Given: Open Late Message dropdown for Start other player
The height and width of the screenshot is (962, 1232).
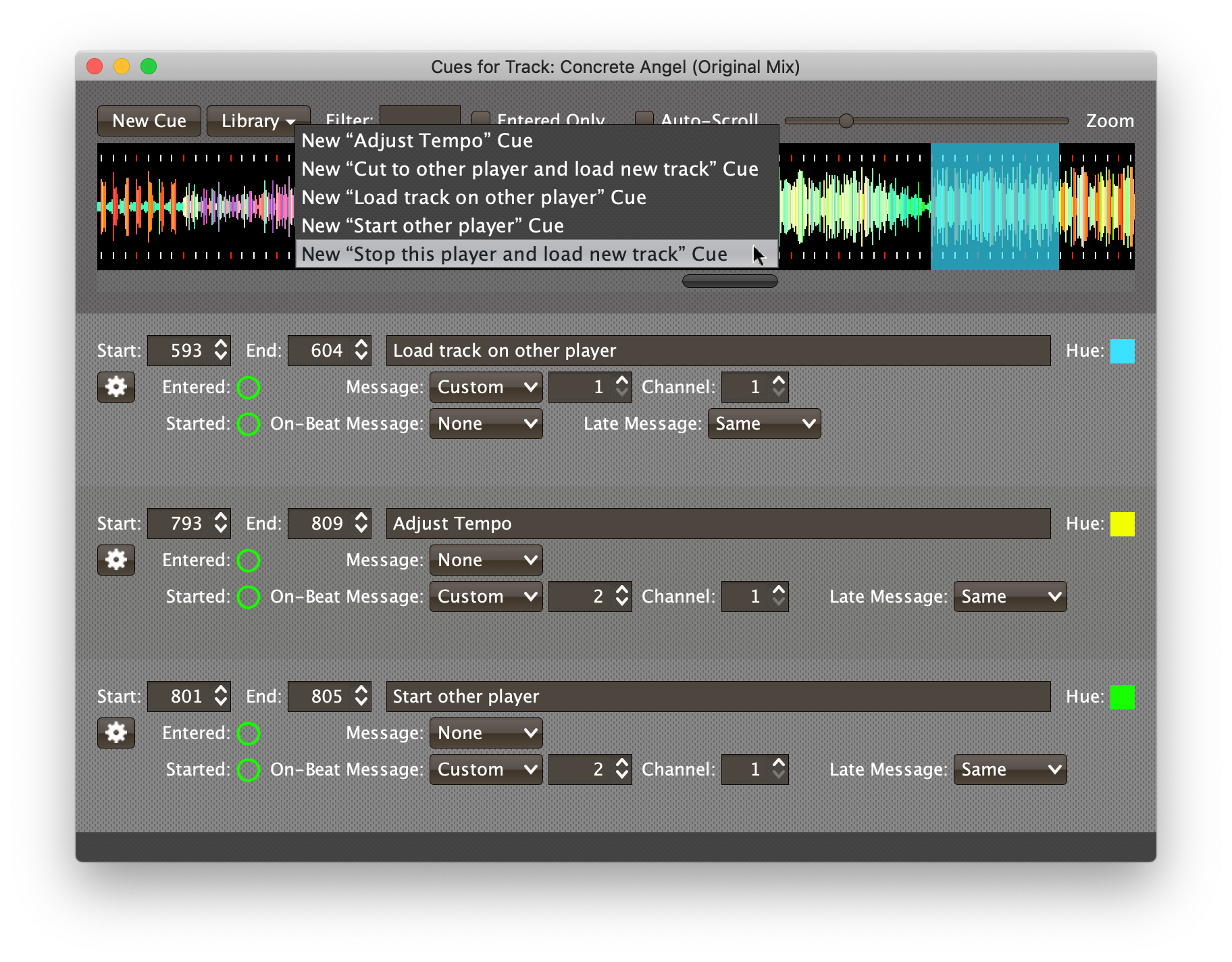Looking at the screenshot, I should pyautogui.click(x=1010, y=769).
